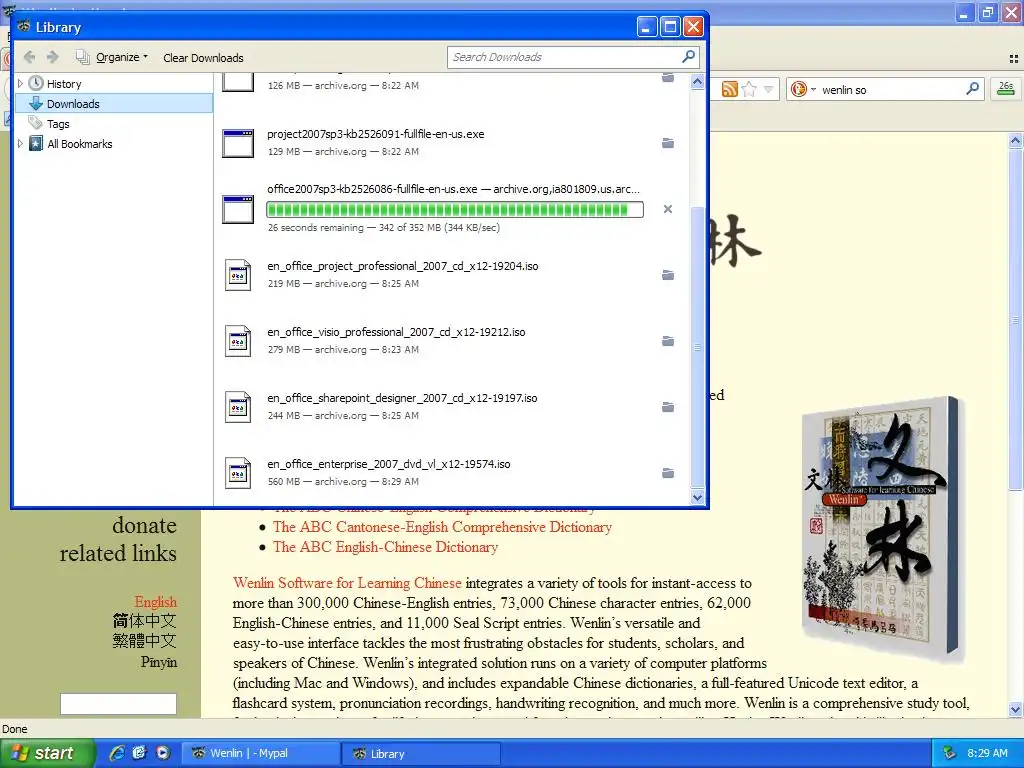Image resolution: width=1024 pixels, height=768 pixels.
Task: Select History in the sidebar
Action: pyautogui.click(x=64, y=84)
